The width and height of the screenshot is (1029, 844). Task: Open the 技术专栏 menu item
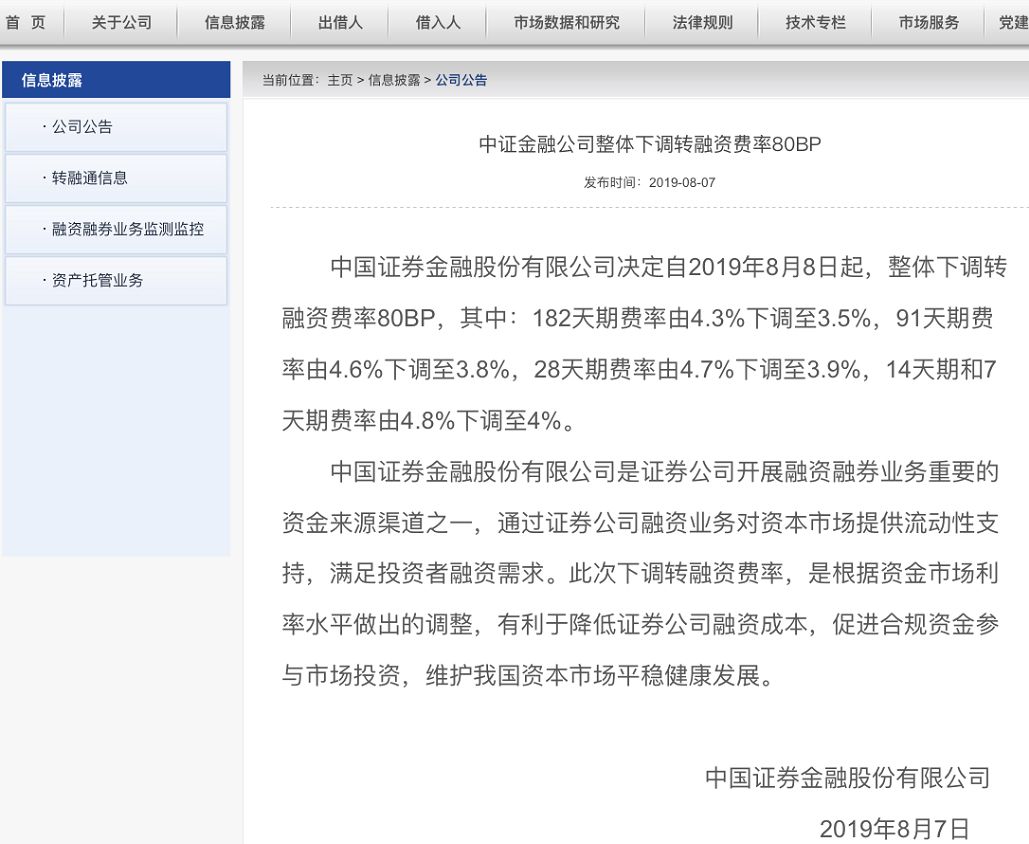(816, 23)
